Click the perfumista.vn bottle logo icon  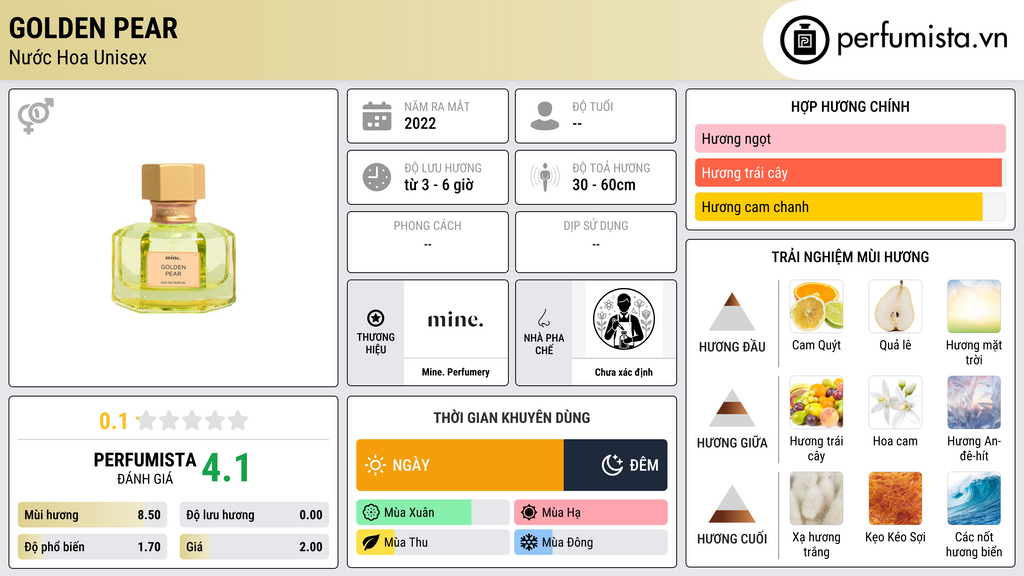click(804, 40)
